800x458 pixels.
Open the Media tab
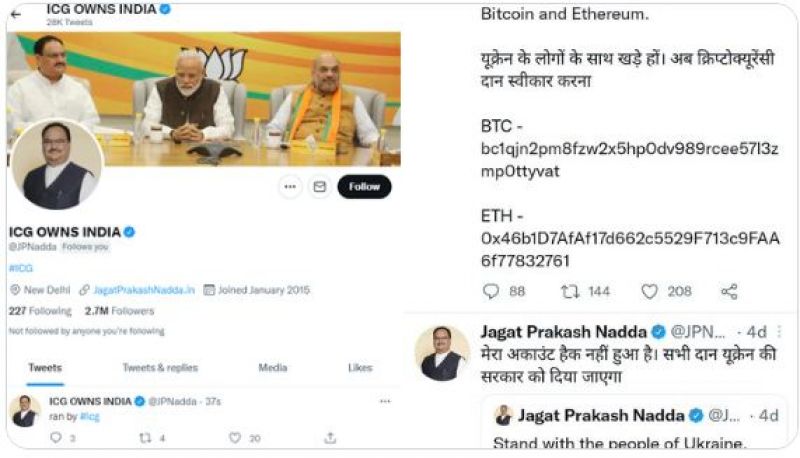273,368
